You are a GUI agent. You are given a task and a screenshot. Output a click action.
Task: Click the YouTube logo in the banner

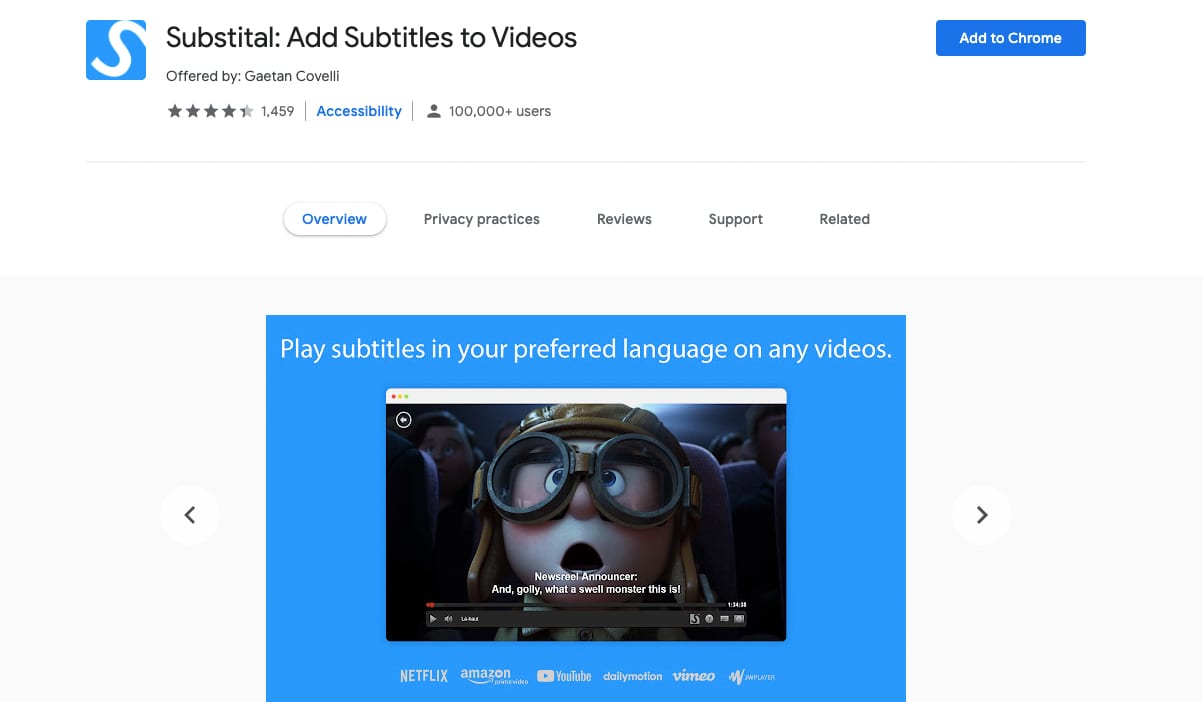tap(564, 676)
